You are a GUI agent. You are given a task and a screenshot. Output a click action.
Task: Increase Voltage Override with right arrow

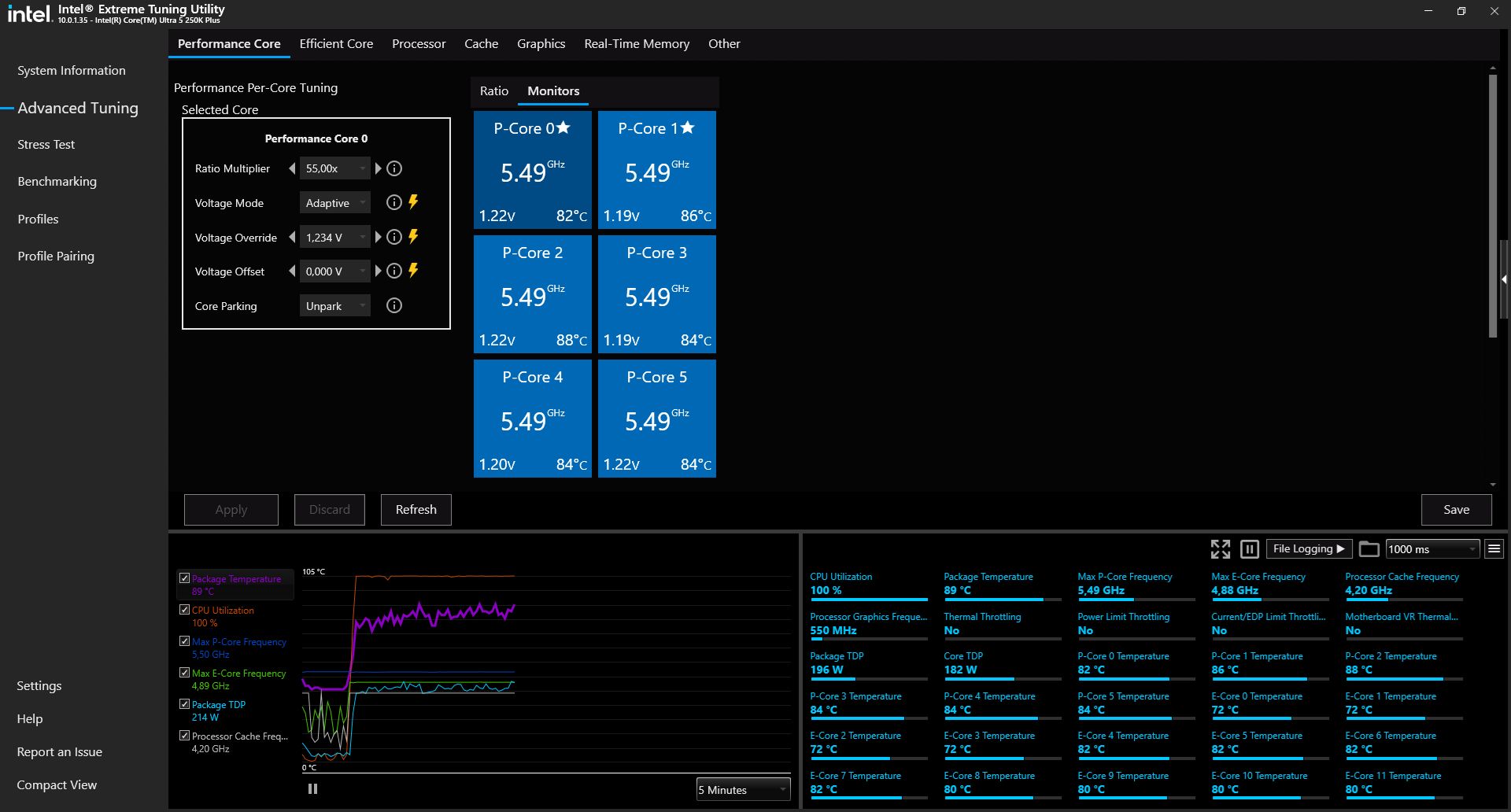click(x=378, y=237)
